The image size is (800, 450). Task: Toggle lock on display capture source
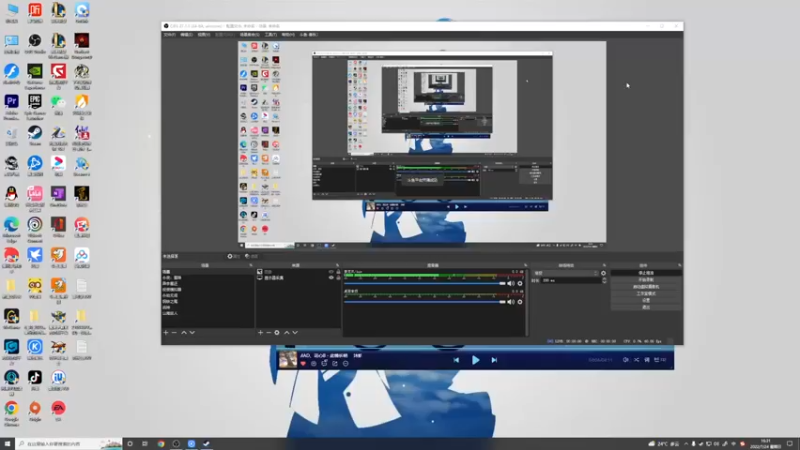pyautogui.click(x=338, y=278)
